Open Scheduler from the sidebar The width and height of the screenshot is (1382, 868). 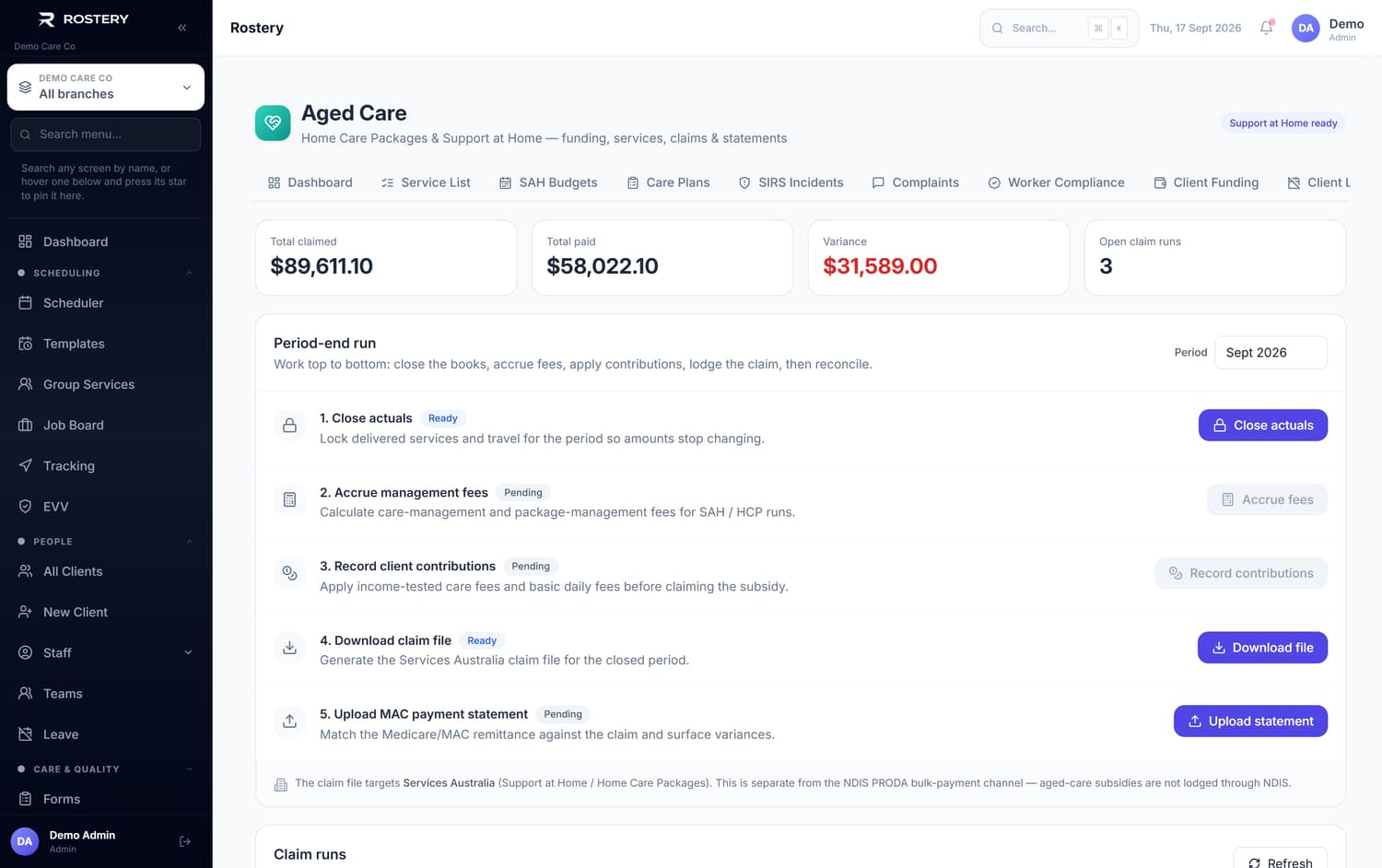106,303
